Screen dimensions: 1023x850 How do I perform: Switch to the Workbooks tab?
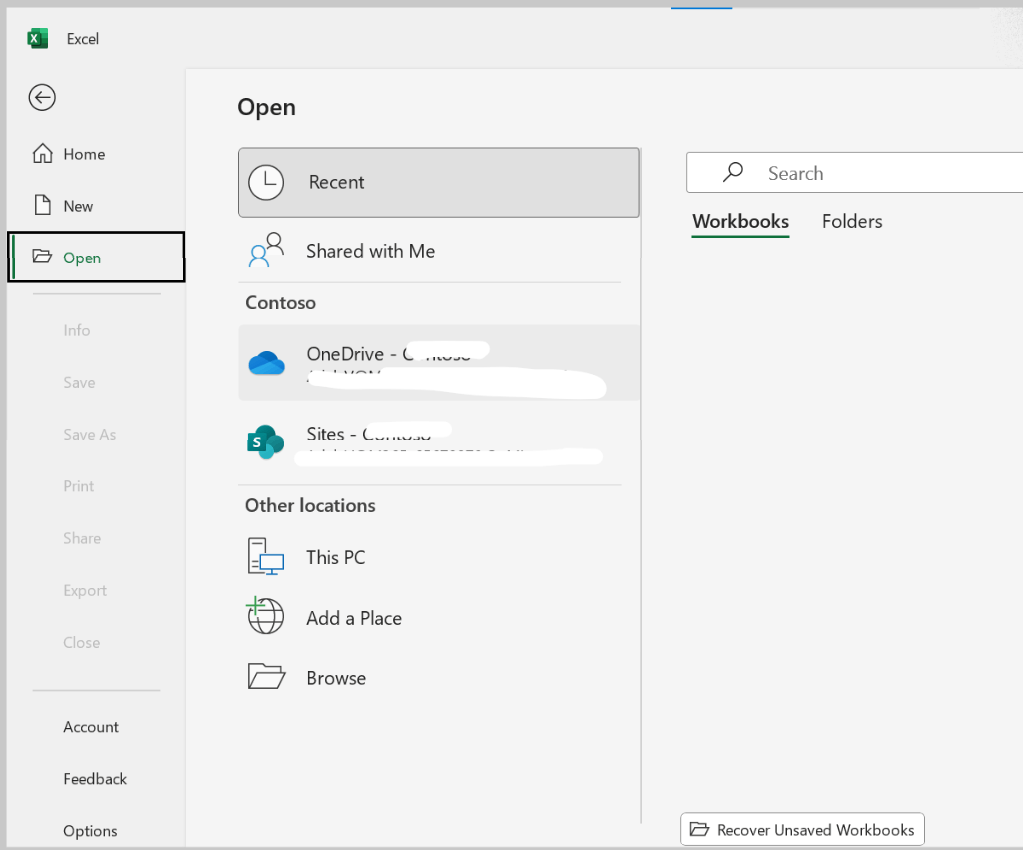click(741, 222)
